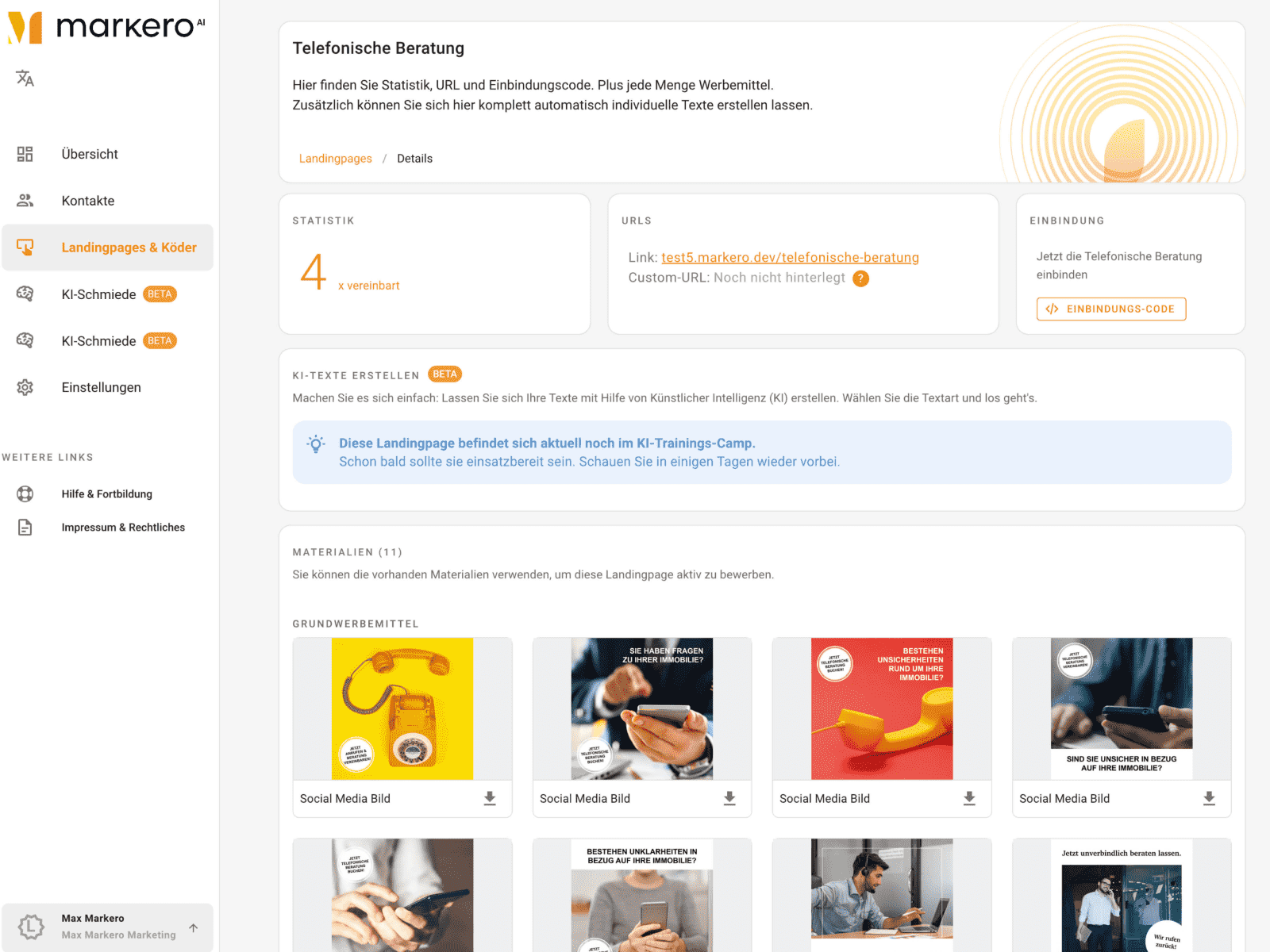Open the Impressum & Rechtliches link
Screen dimensions: 1270x952
(x=107, y=528)
